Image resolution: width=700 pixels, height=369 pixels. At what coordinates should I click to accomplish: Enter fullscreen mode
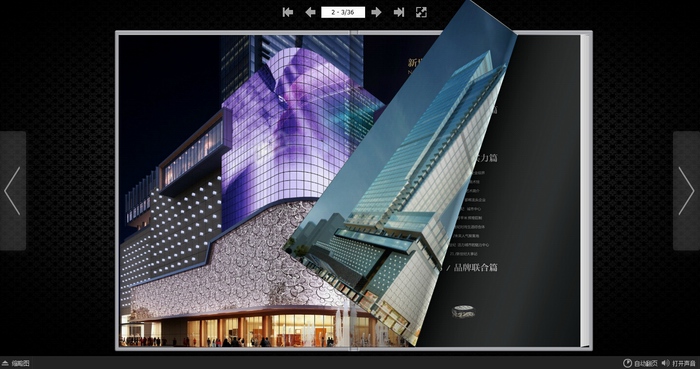click(421, 12)
